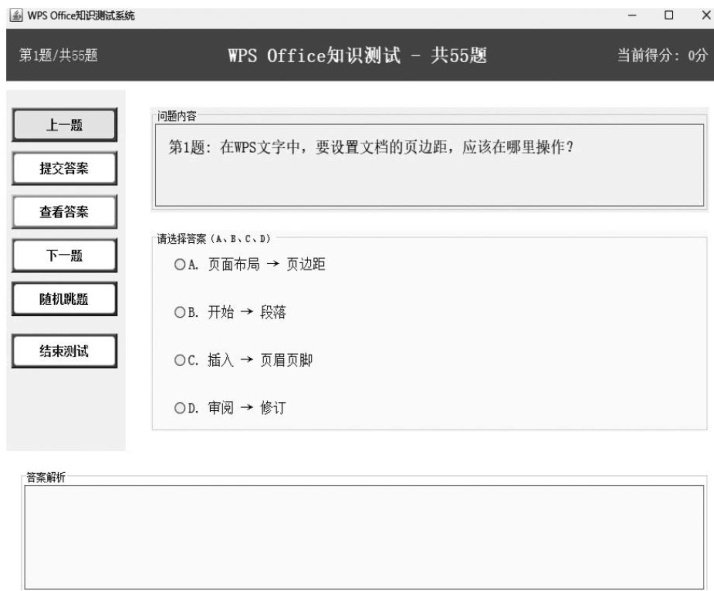The image size is (714, 591).
Task: Click the 当前得分 score label
Action: (661, 56)
